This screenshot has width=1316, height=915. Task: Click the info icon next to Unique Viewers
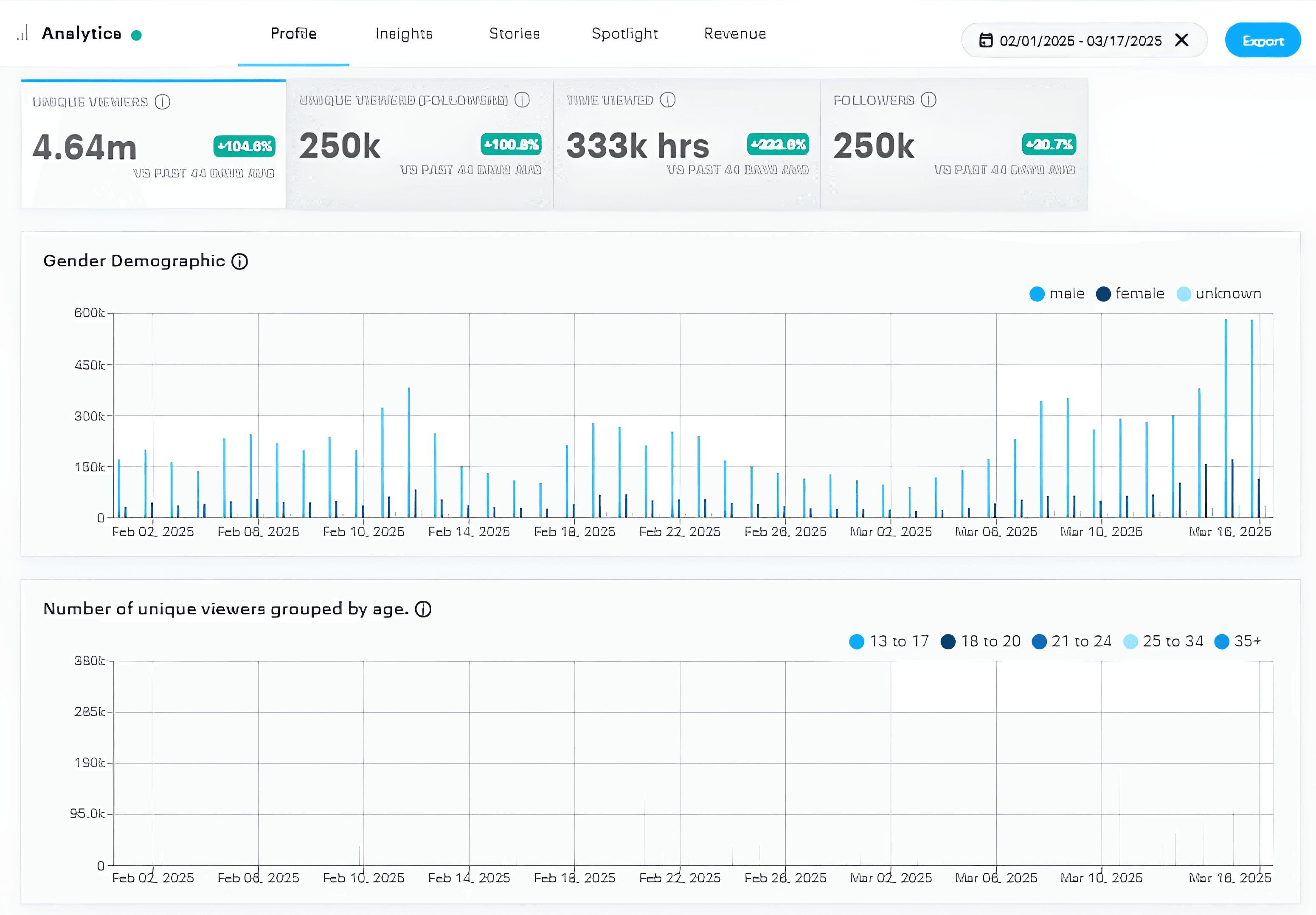tap(163, 102)
